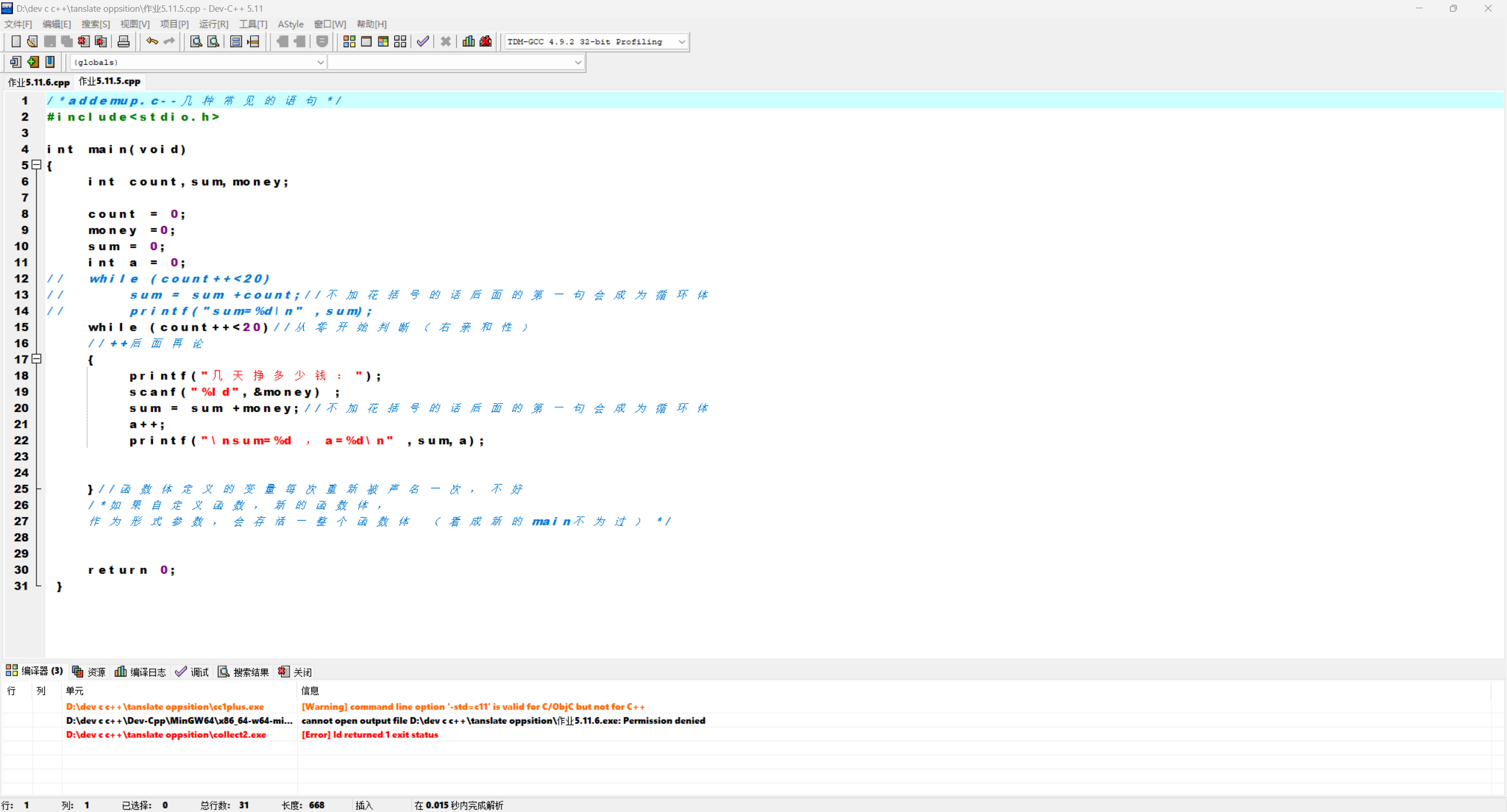Viewport: 1507px width, 812px height.
Task: Open the 编译日志 panel tab
Action: click(141, 672)
